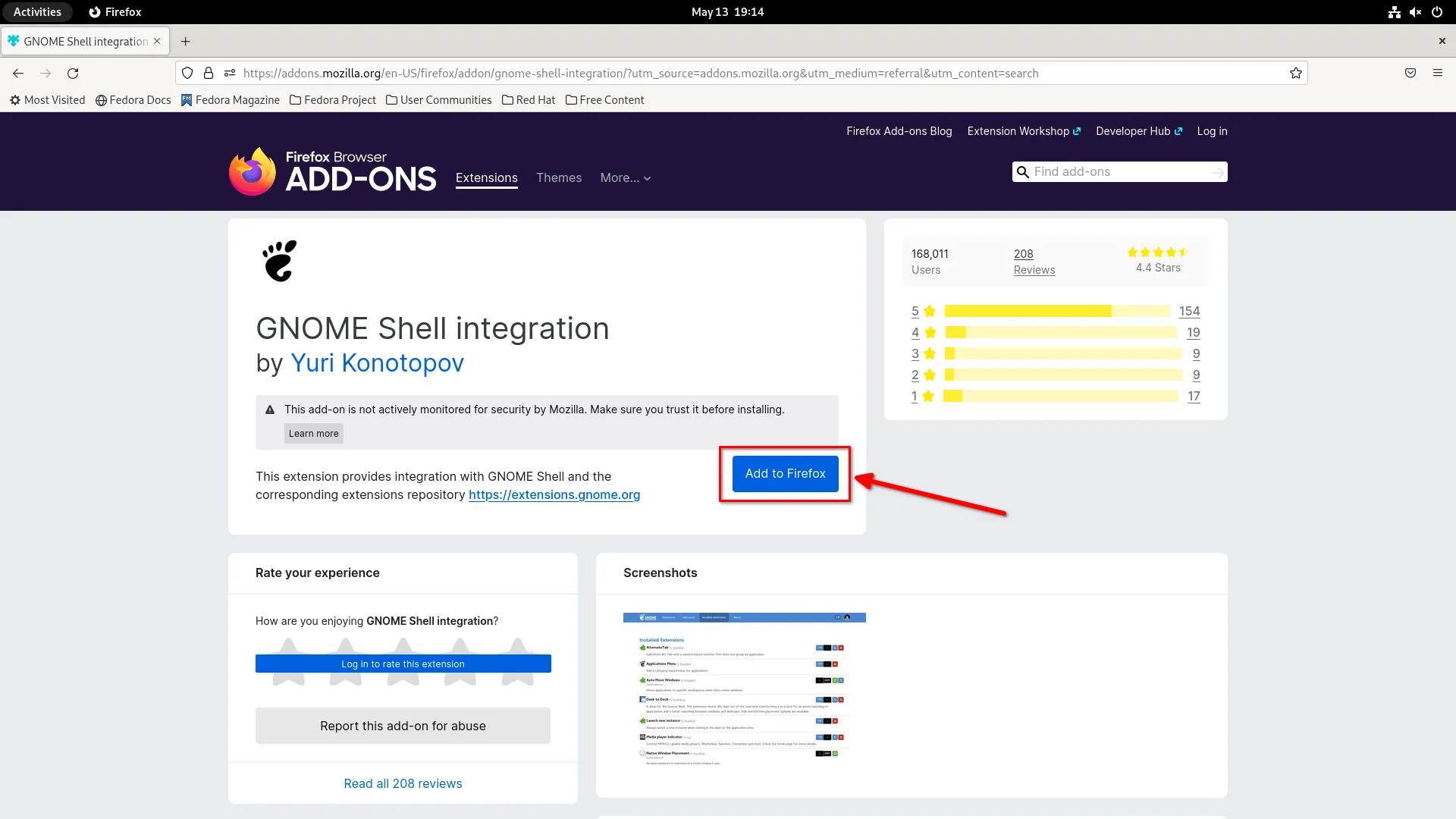
Task: Switch to the Themes section
Action: 559,177
